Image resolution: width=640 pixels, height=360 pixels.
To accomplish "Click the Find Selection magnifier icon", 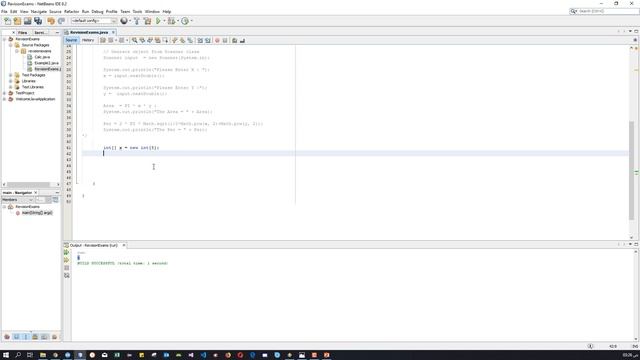I will [134, 40].
